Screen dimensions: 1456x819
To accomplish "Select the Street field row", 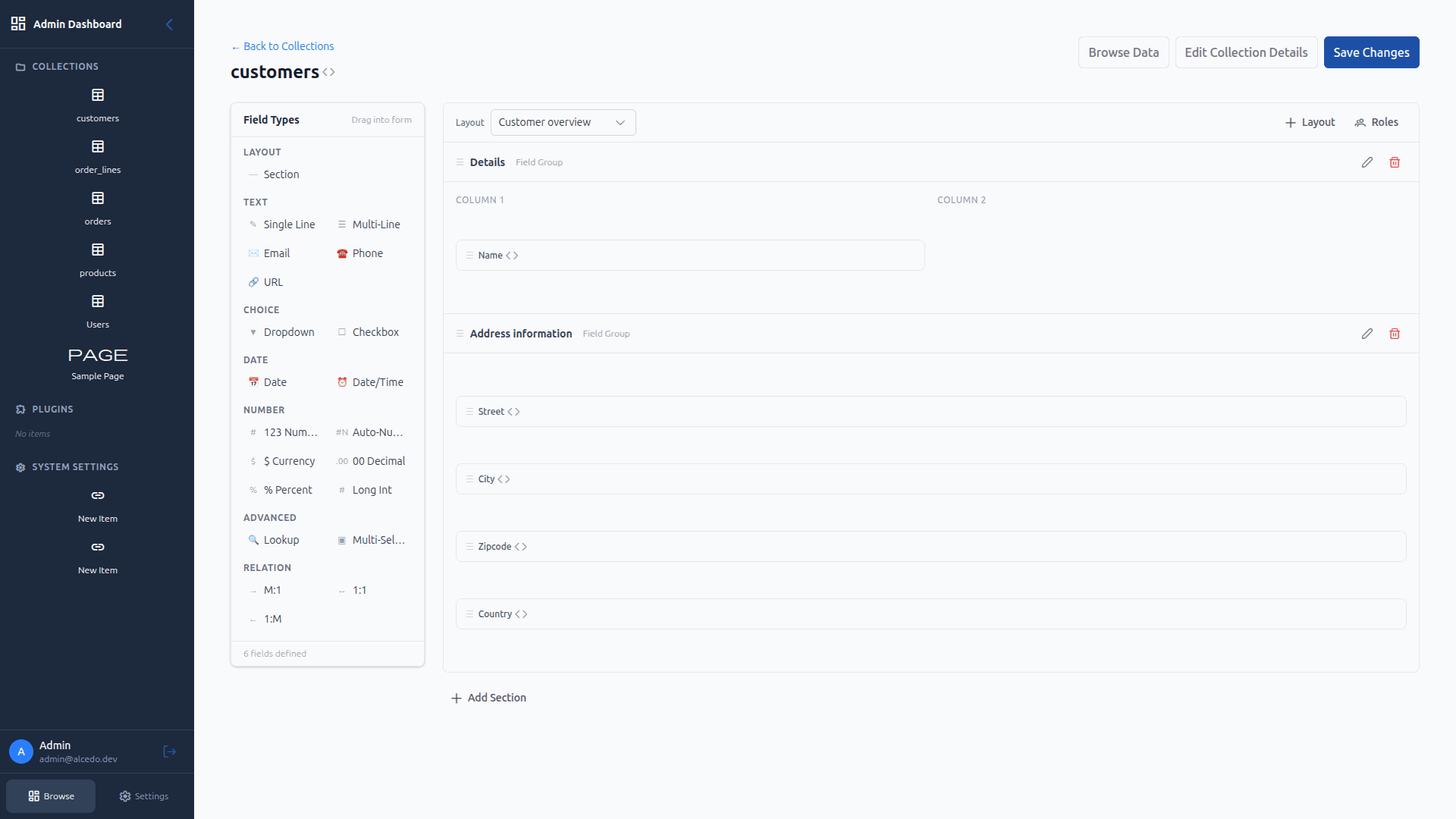I will 930,412.
